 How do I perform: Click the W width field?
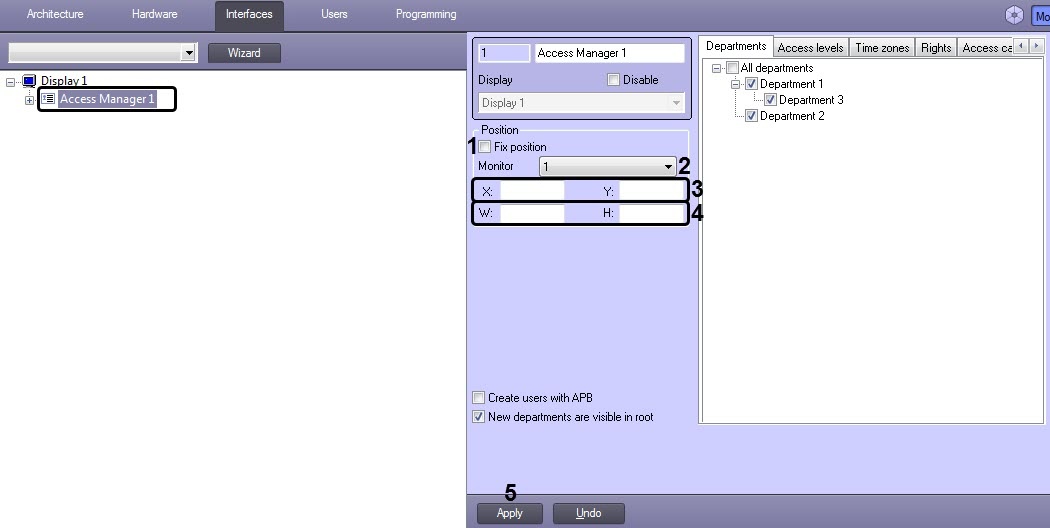pos(532,213)
